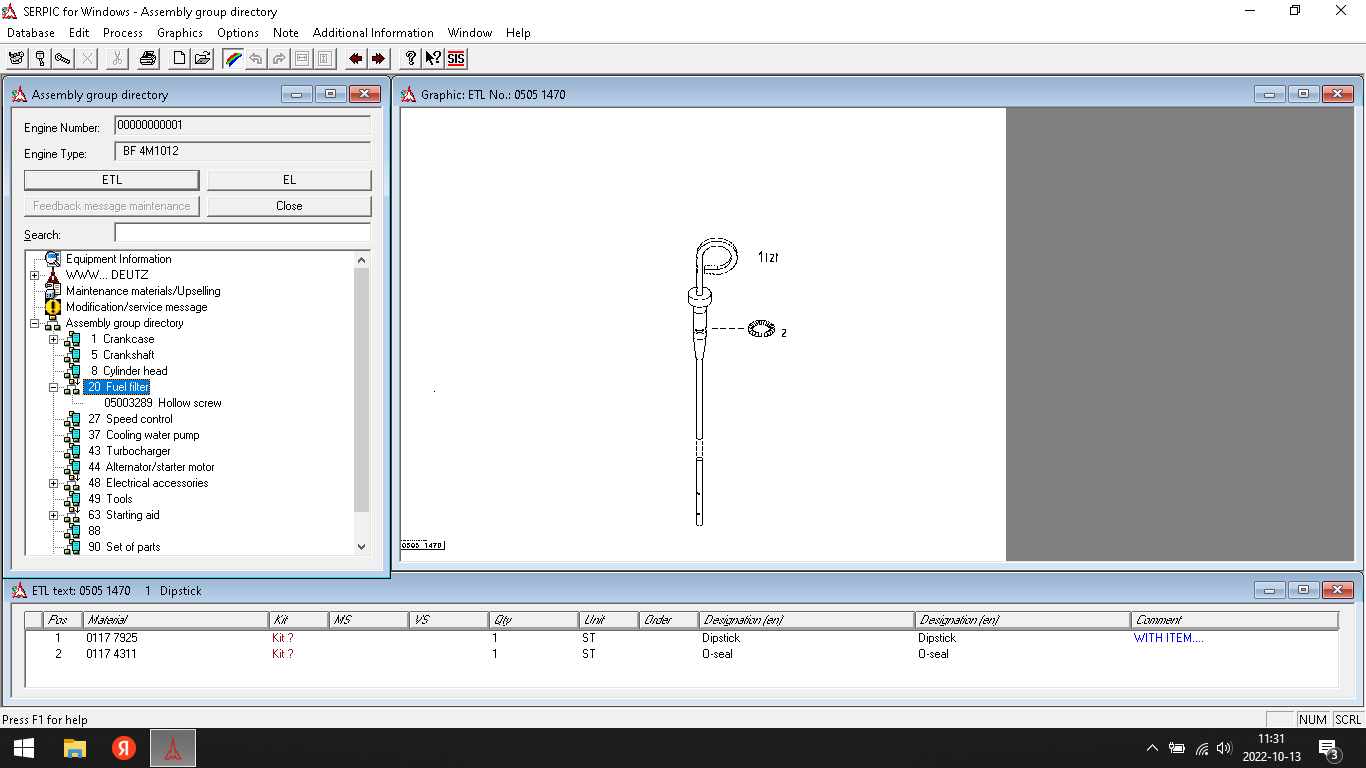Click the printer icon in the toolbar
This screenshot has width=1366, height=768.
point(148,59)
